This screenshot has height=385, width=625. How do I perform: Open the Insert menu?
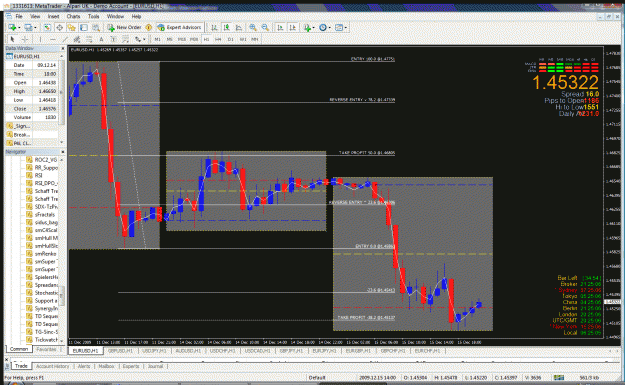click(x=53, y=16)
